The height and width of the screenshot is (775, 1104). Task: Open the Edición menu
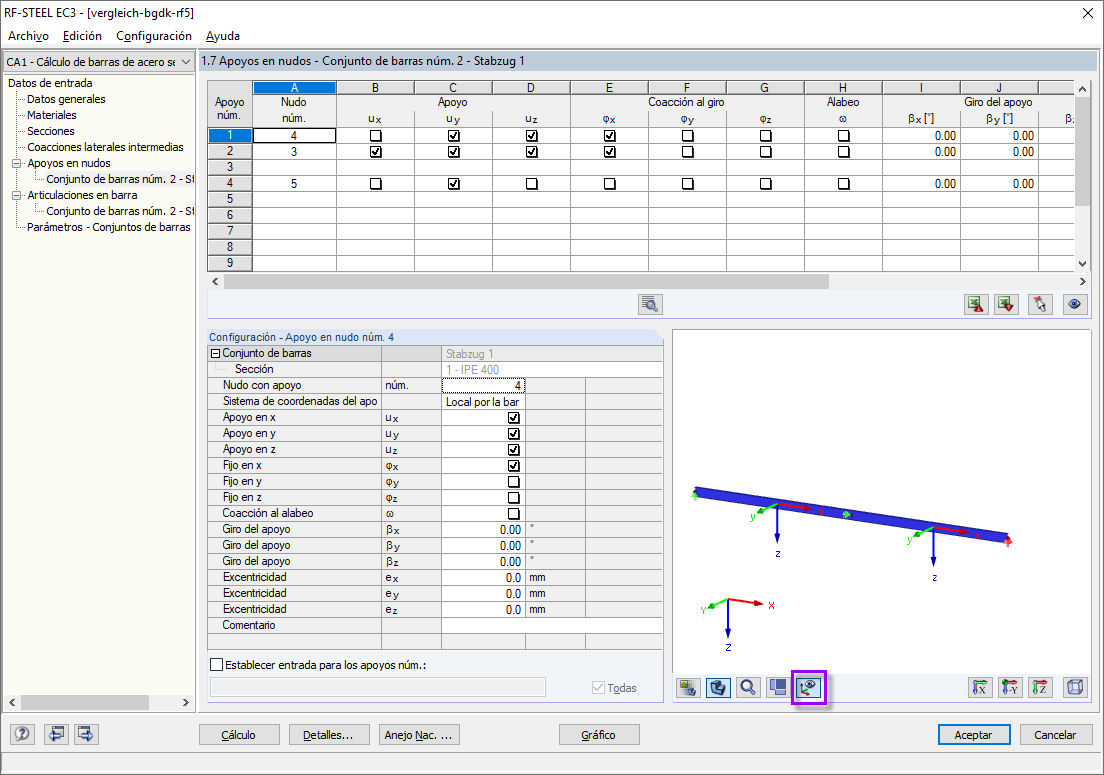82,36
